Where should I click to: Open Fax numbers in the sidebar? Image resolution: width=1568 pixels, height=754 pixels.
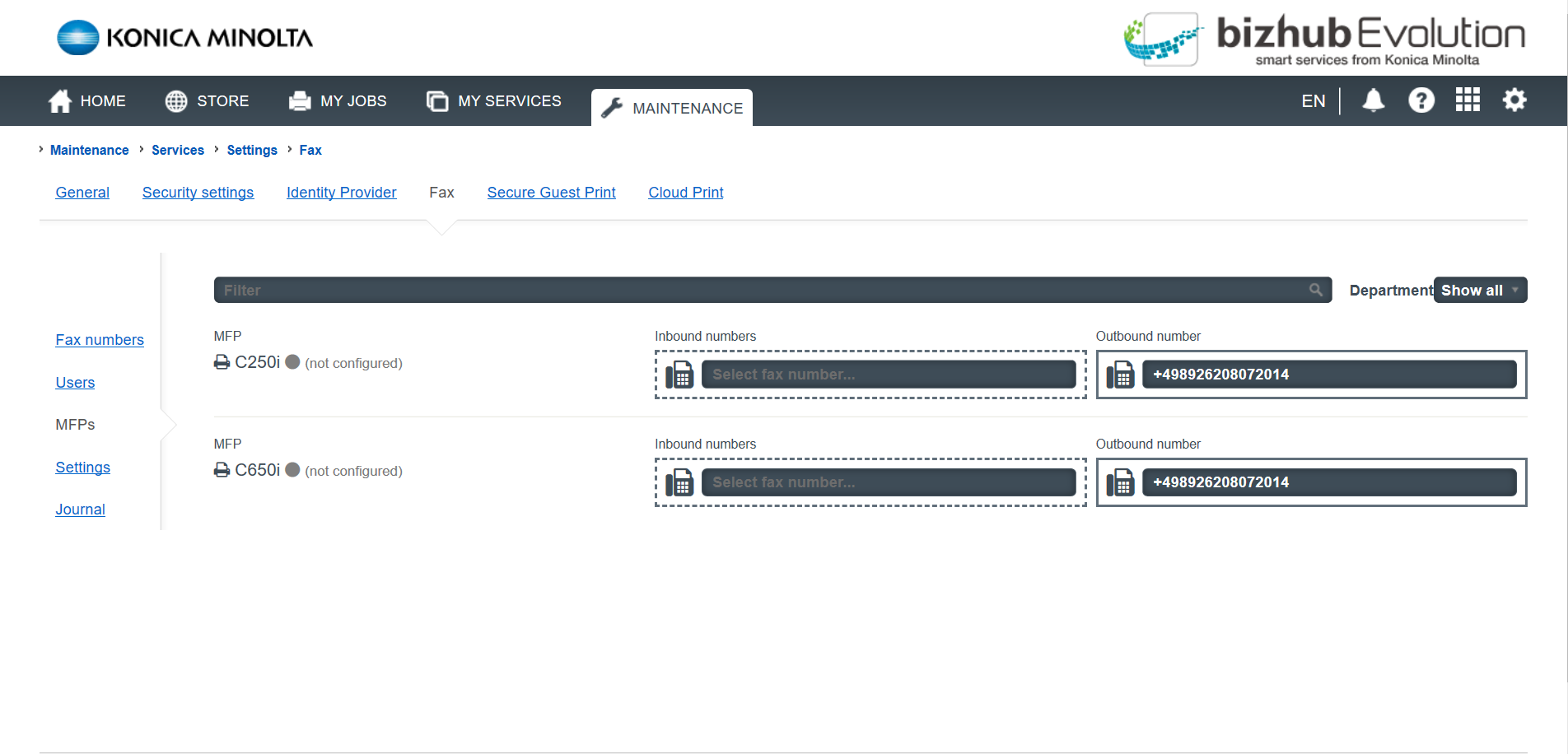(100, 340)
